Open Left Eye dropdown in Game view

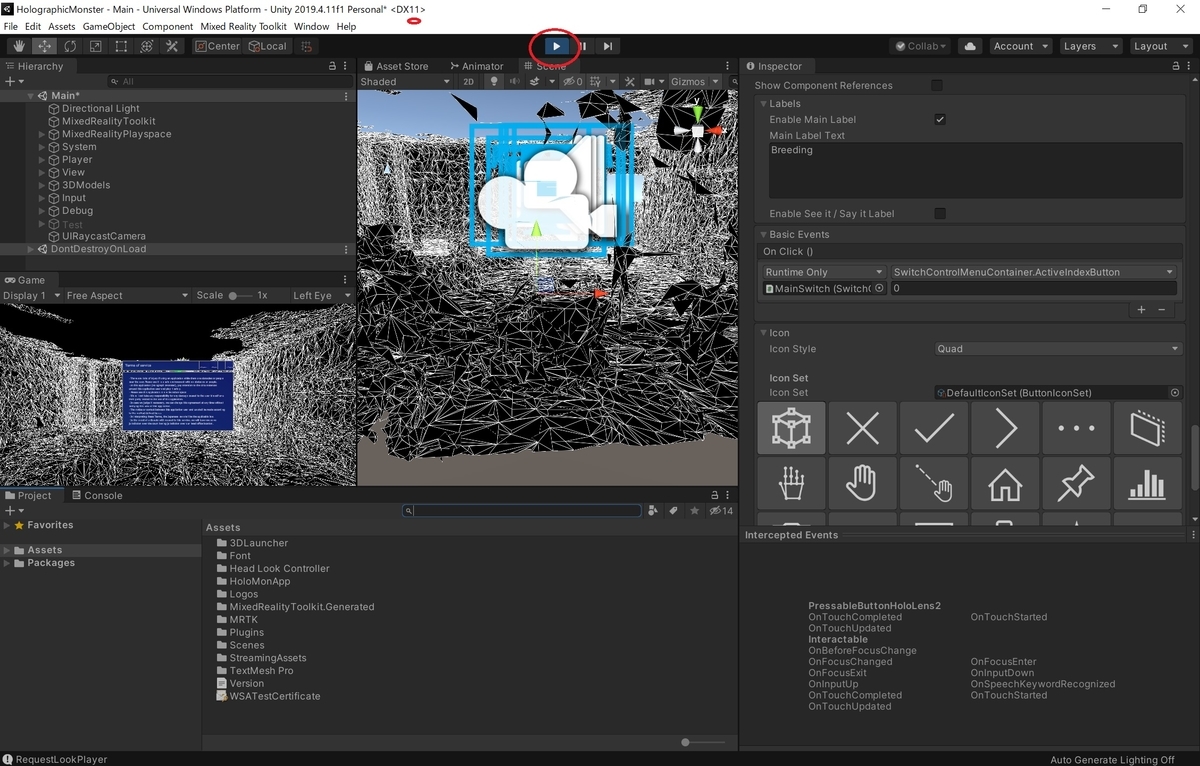[320, 296]
